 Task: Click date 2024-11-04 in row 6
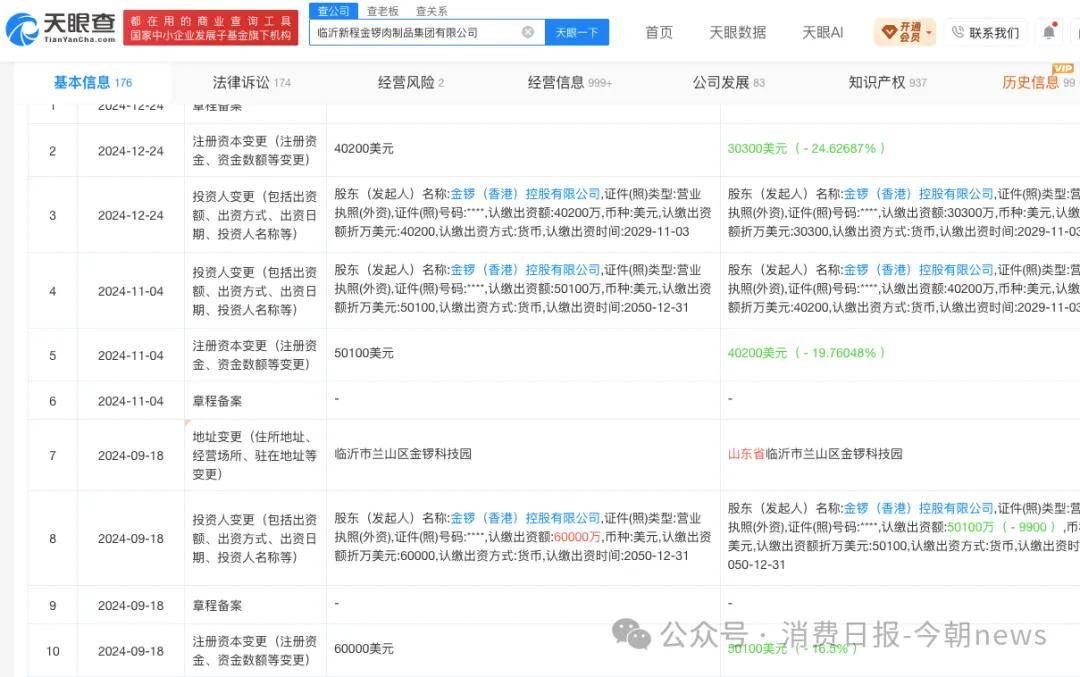pyautogui.click(x=131, y=401)
